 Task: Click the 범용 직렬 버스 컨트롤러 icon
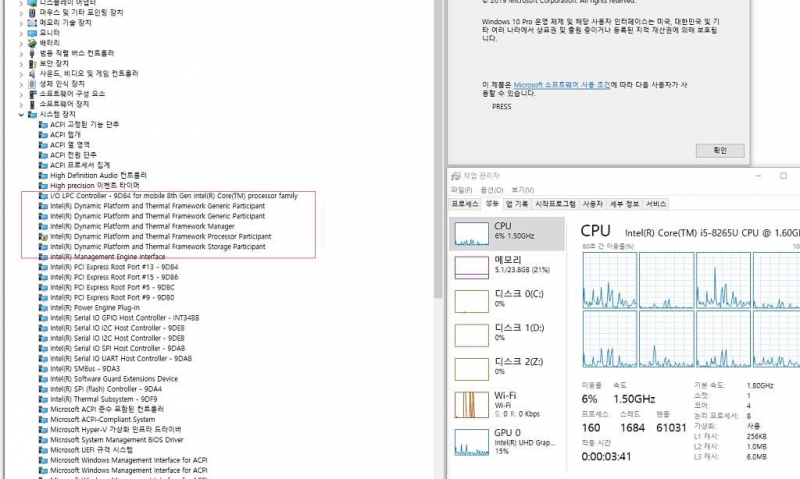coord(32,53)
